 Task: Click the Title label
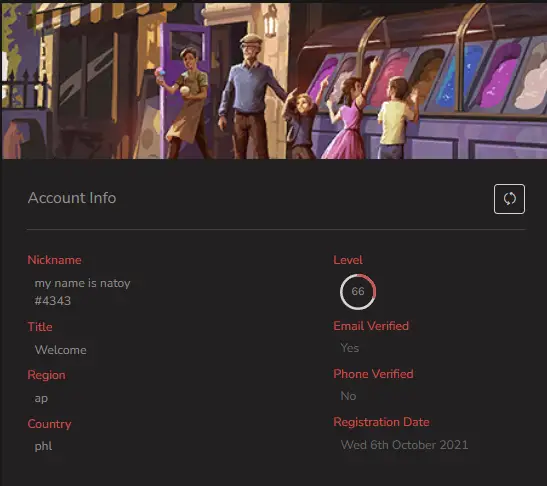pos(40,327)
